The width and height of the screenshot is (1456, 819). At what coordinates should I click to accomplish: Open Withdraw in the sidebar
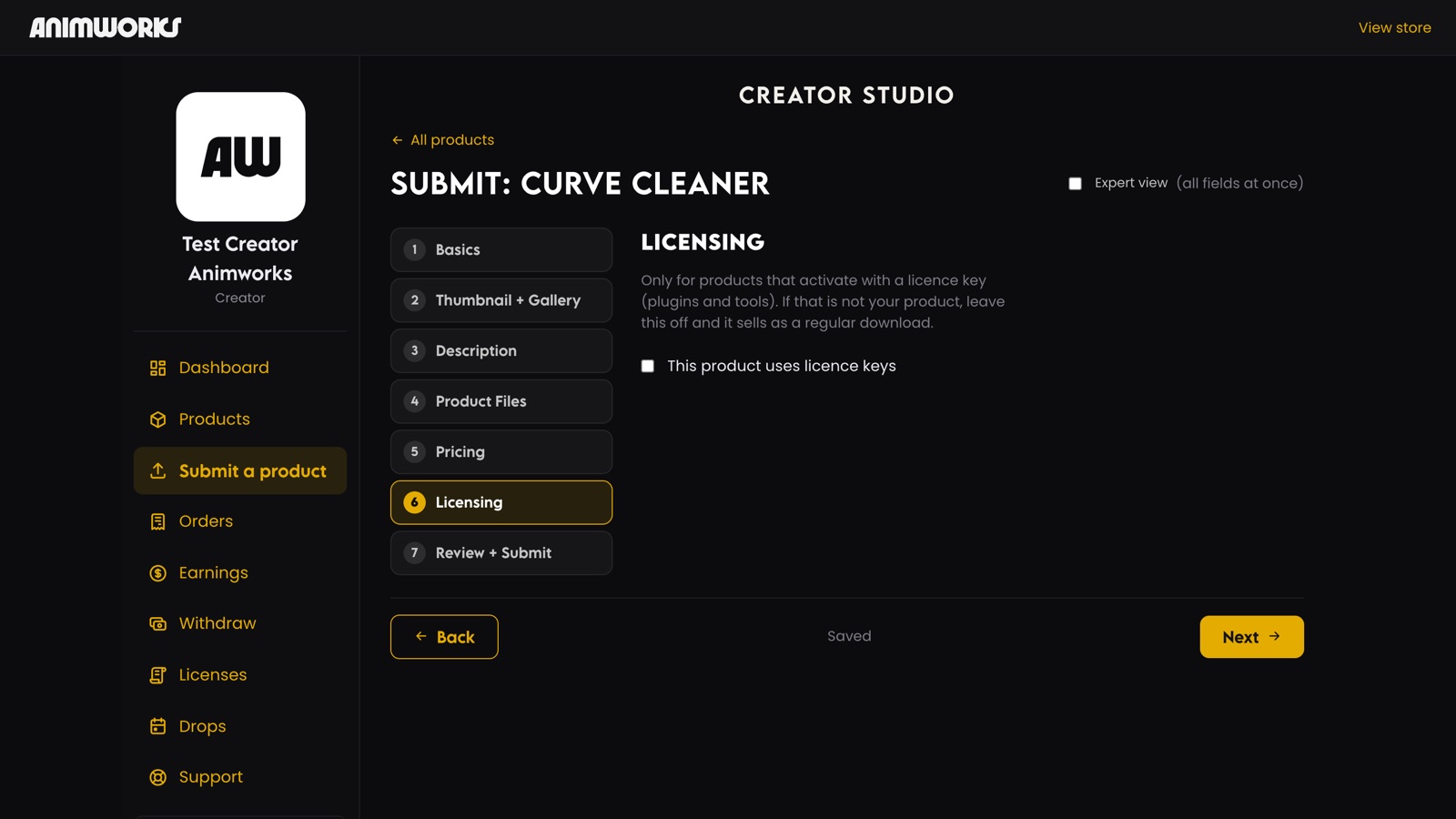tap(240, 623)
